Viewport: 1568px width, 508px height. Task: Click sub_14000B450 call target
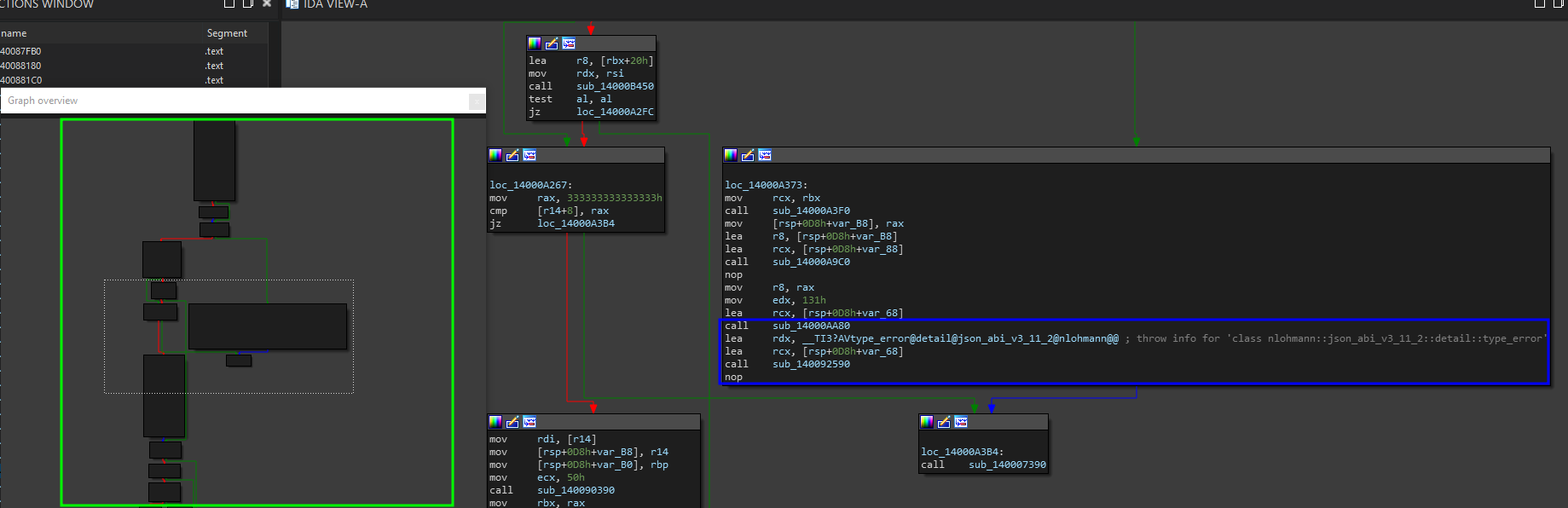[615, 86]
